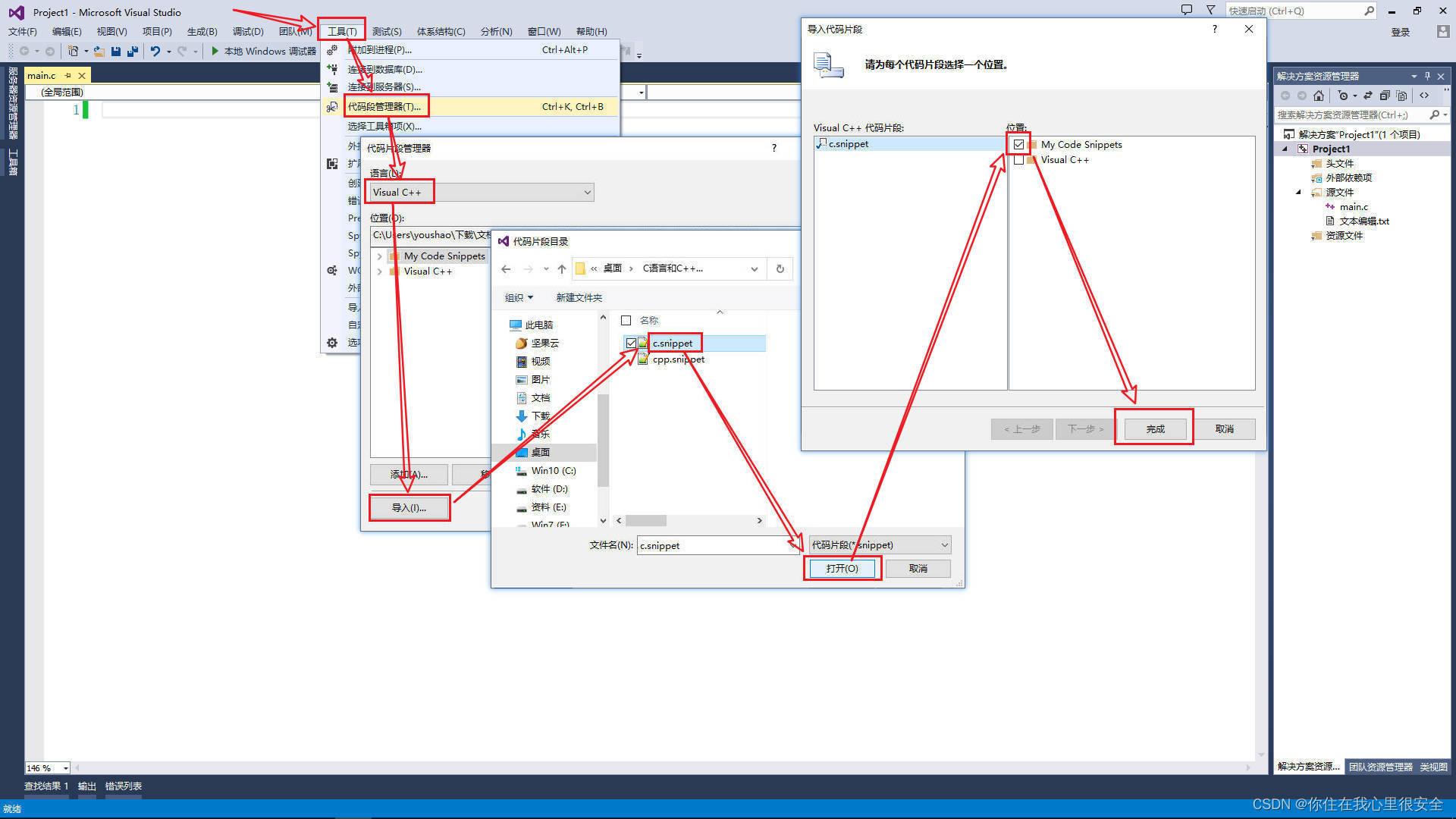Click the 完成 button in the import dialog
1456x819 pixels.
[x=1154, y=428]
